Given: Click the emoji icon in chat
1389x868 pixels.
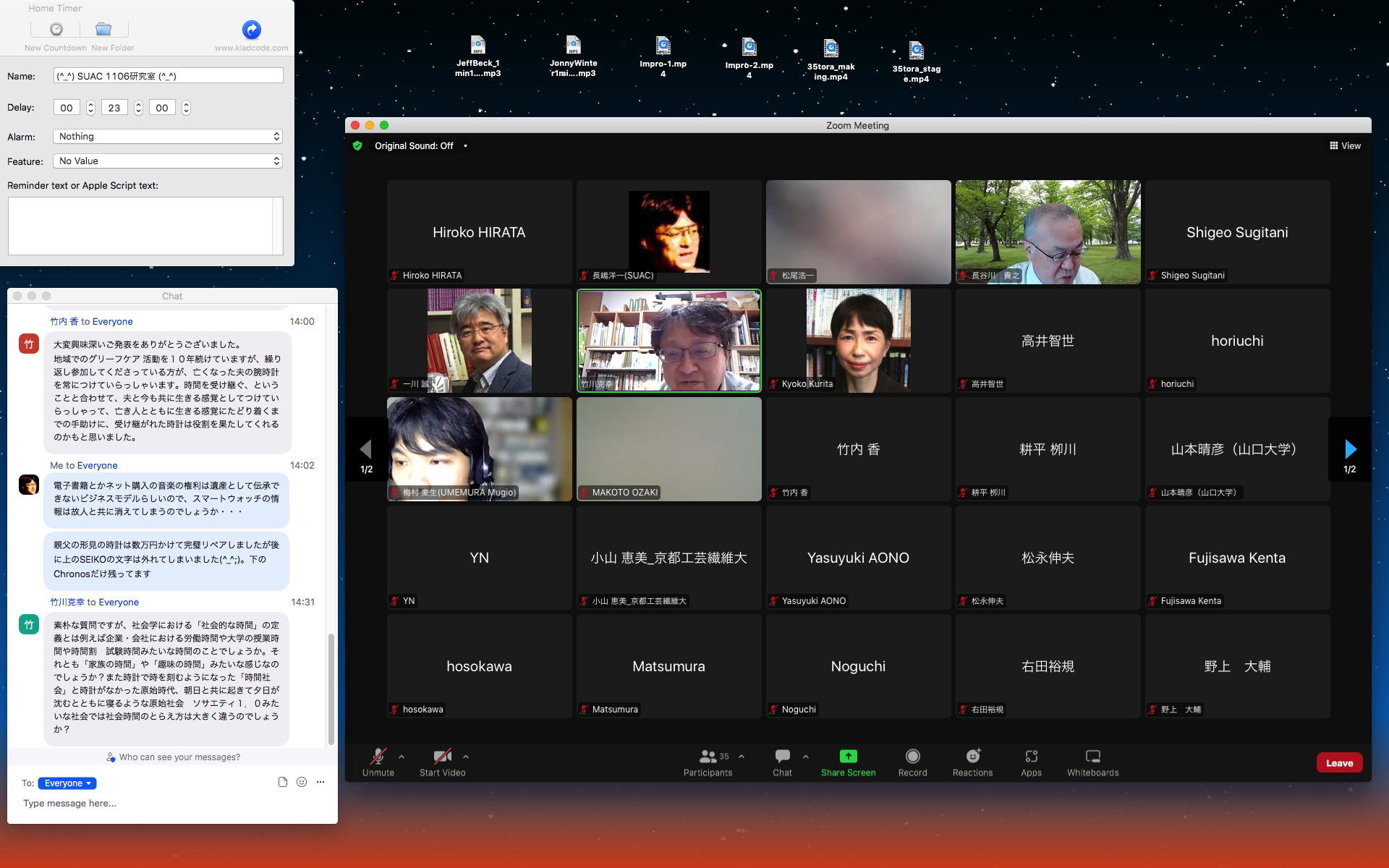Looking at the screenshot, I should click(302, 782).
